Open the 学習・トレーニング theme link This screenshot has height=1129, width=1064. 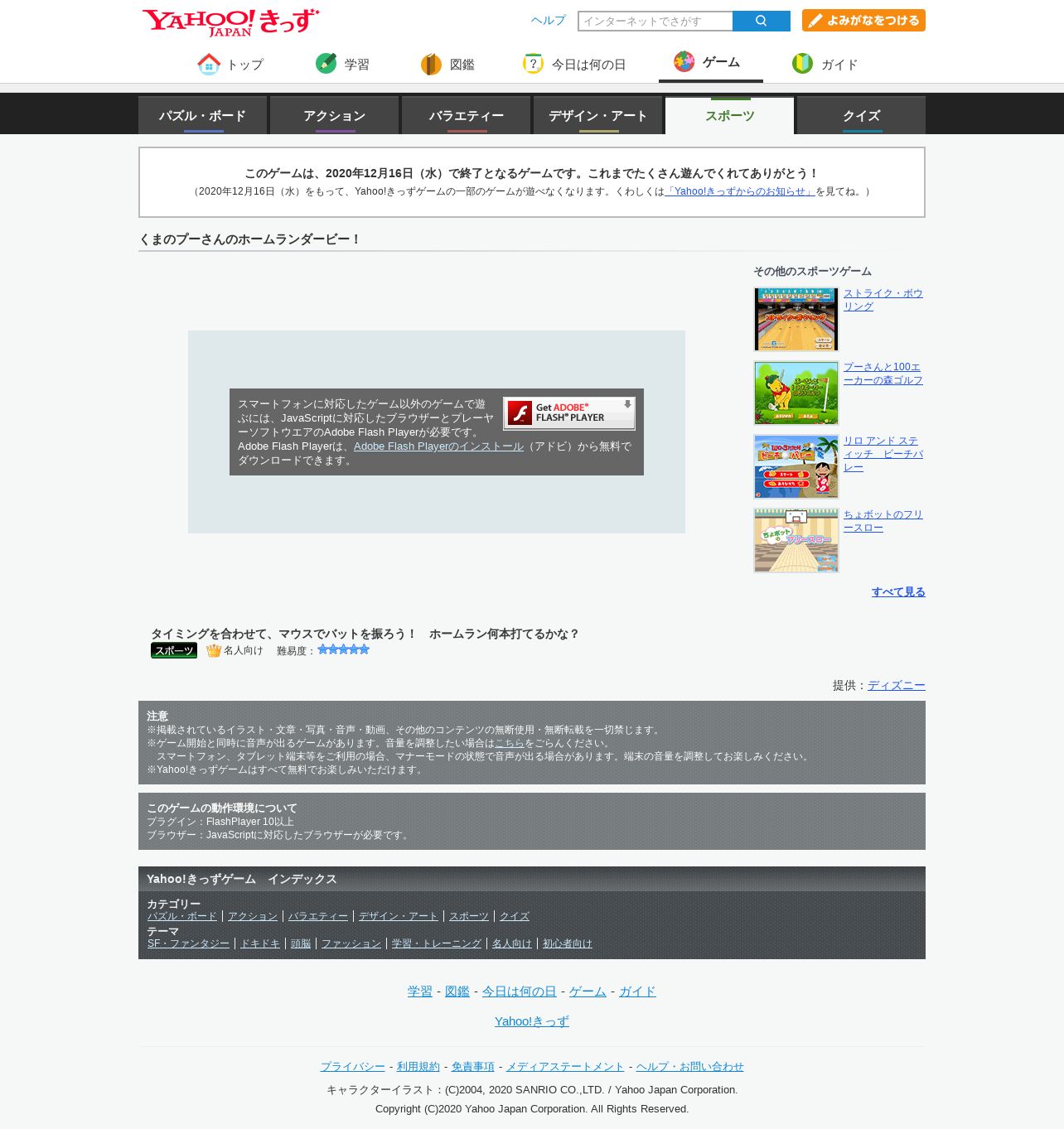(x=437, y=943)
